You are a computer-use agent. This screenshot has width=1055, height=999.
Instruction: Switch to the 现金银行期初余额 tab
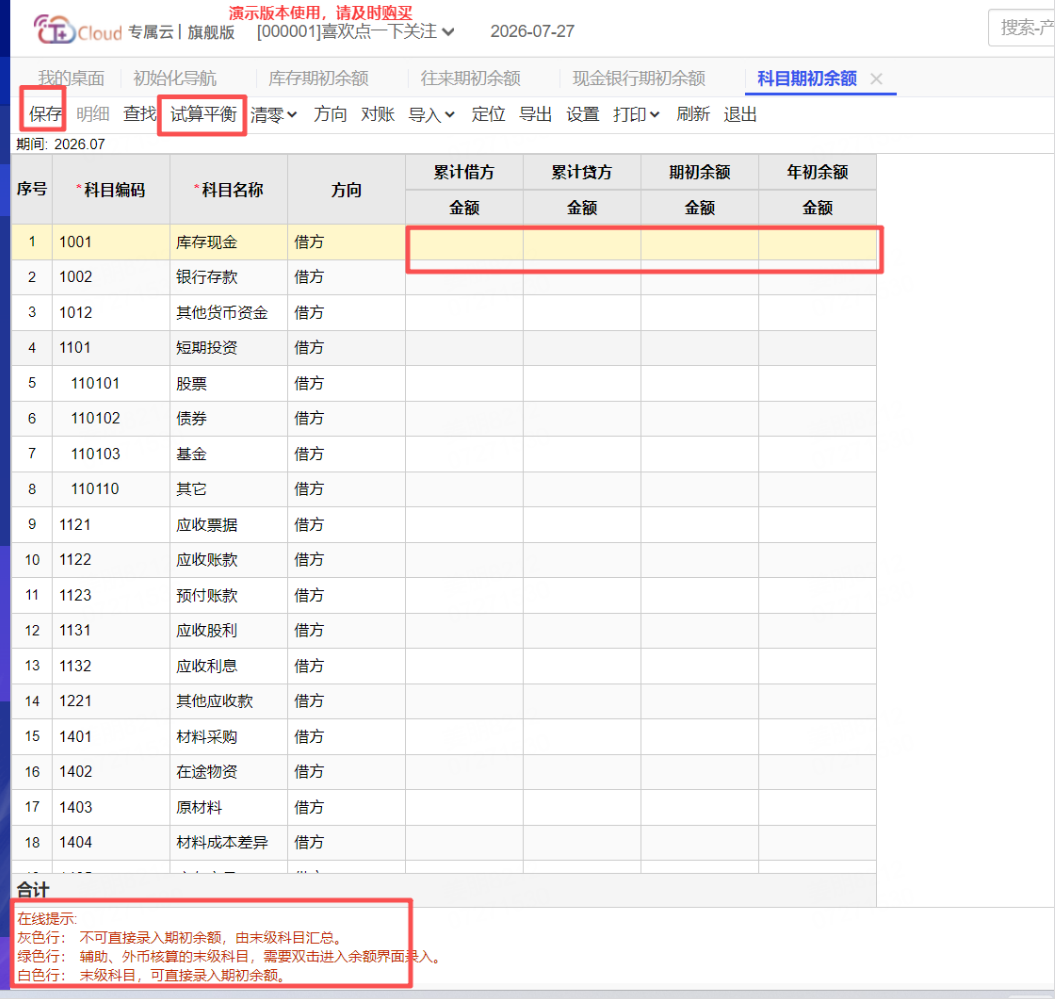point(639,79)
